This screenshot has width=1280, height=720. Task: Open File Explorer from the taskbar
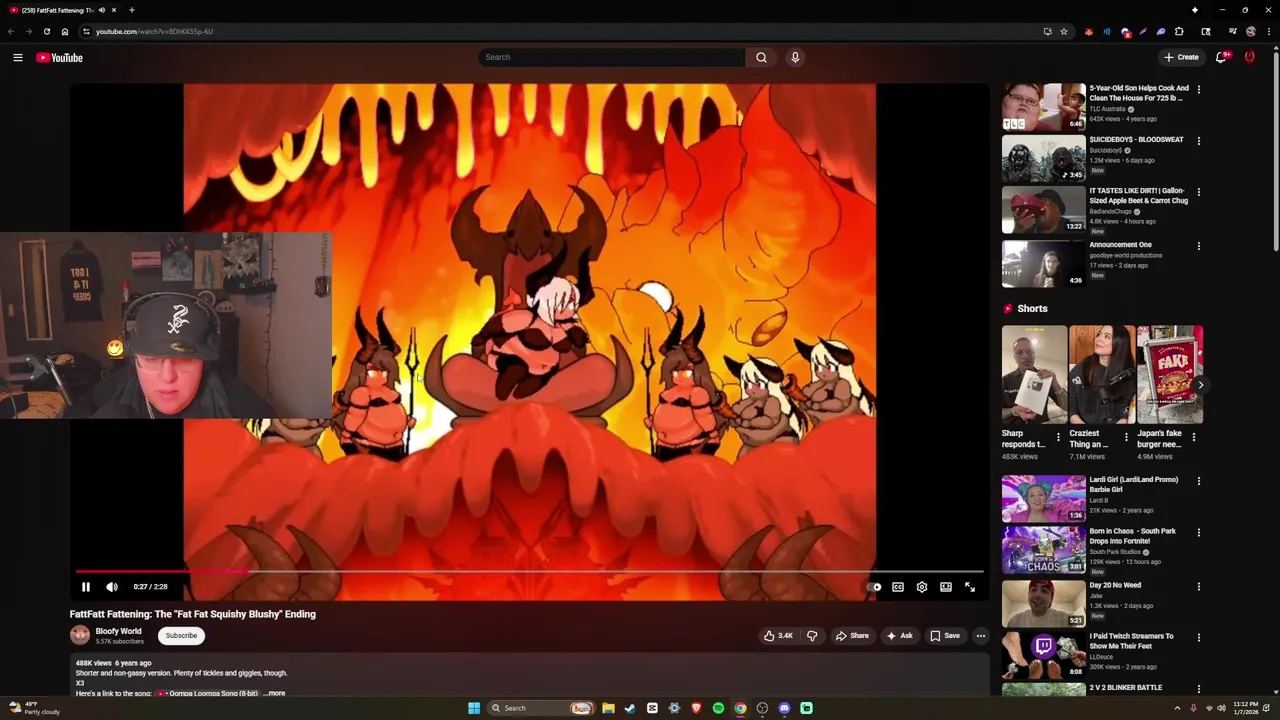[608, 708]
